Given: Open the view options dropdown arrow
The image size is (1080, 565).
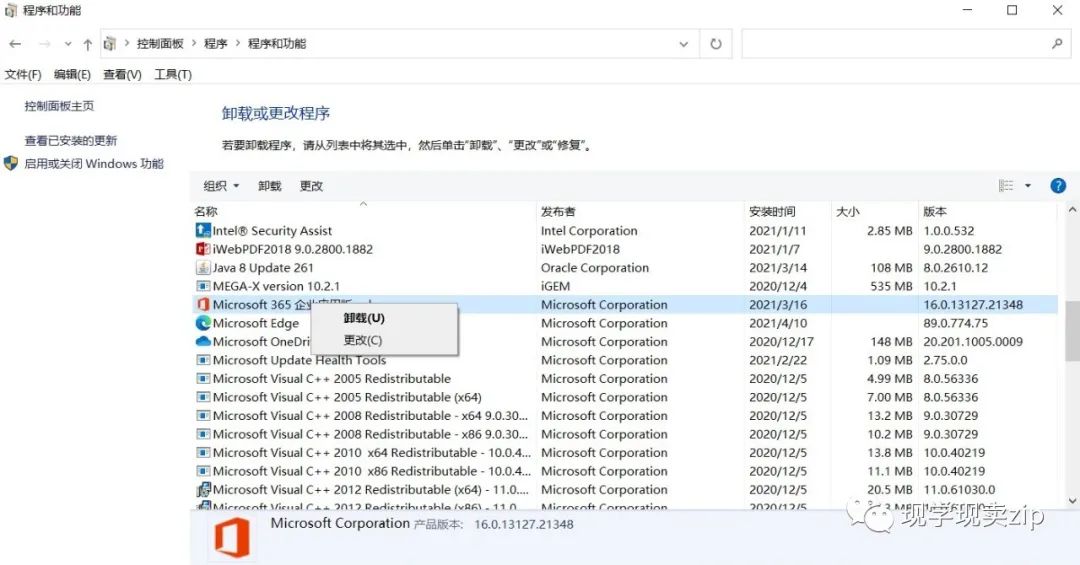Looking at the screenshot, I should [x=1028, y=185].
